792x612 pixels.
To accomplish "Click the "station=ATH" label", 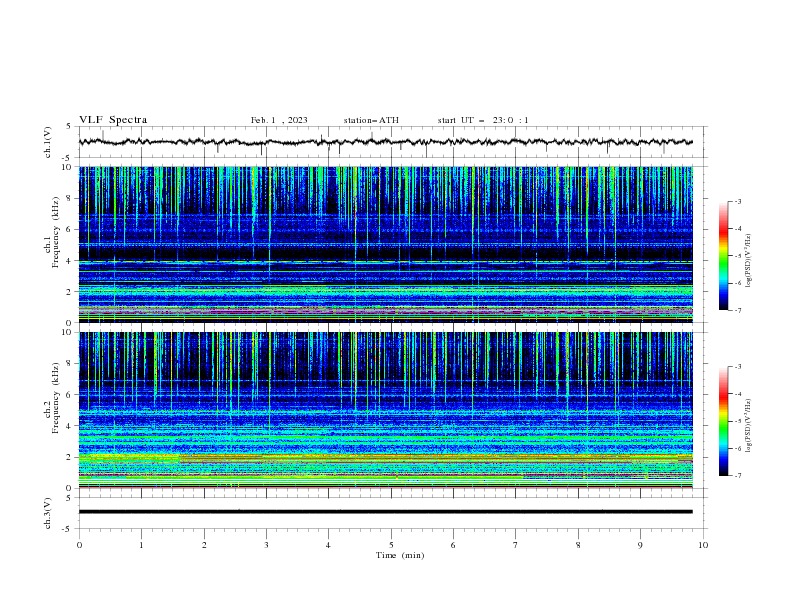I will pos(371,120).
